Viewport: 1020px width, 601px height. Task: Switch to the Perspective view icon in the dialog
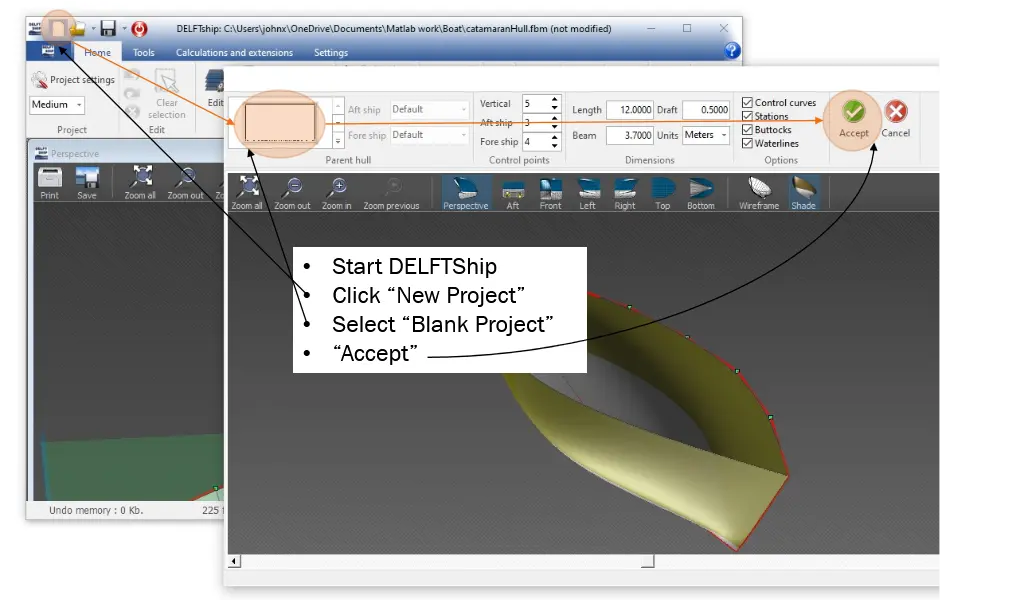tap(466, 193)
